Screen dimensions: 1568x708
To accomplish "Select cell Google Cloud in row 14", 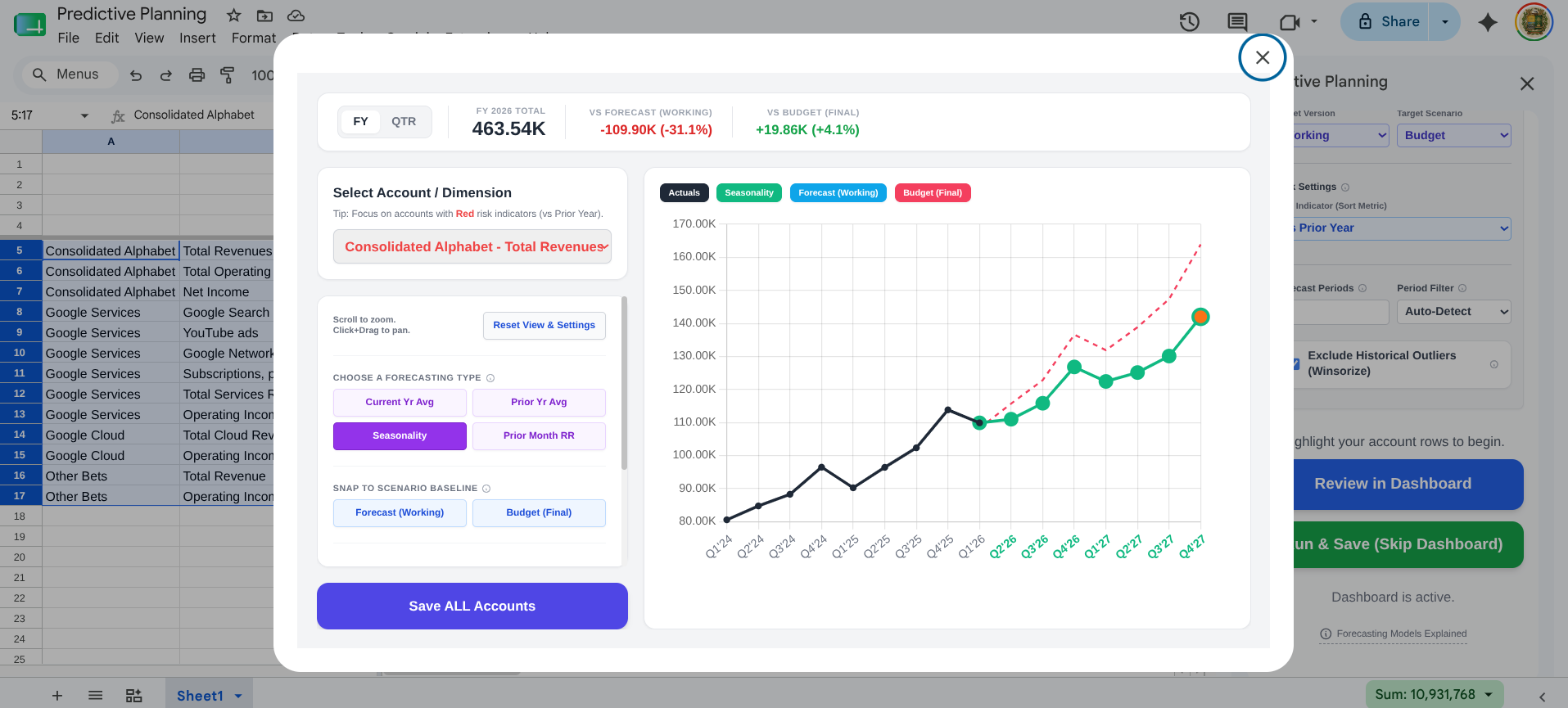I will pyautogui.click(x=111, y=435).
